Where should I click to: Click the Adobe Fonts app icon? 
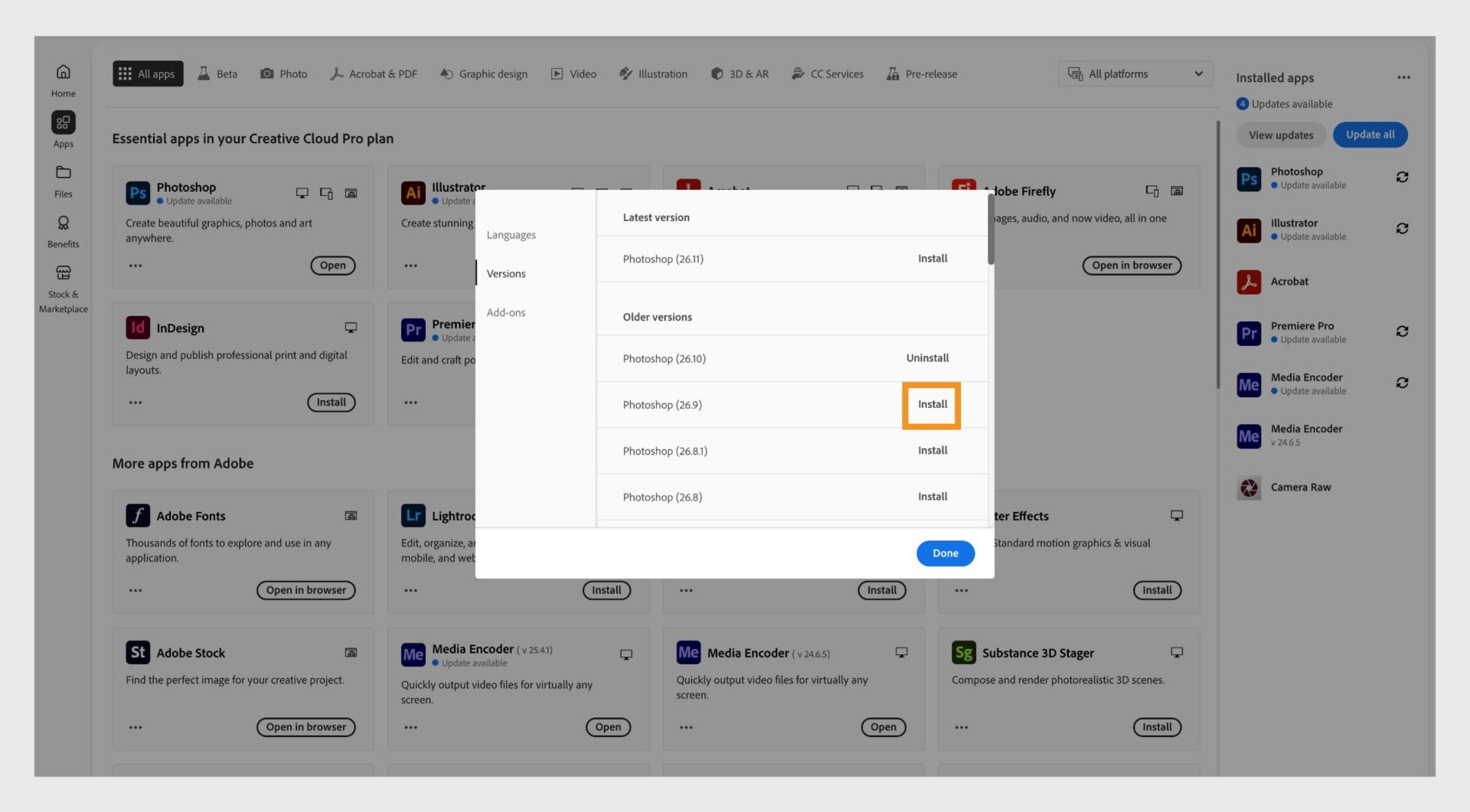tap(138, 515)
